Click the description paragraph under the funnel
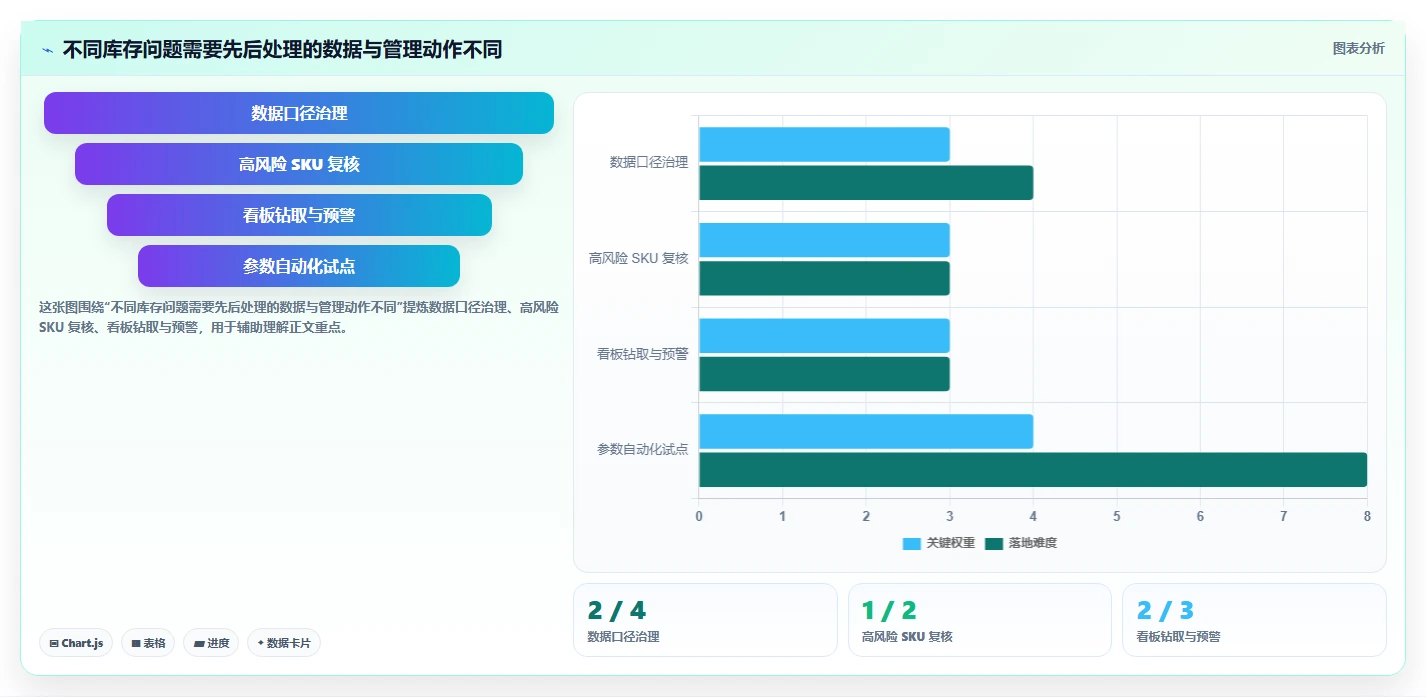Viewport: 1426px width, 697px height. point(298,317)
